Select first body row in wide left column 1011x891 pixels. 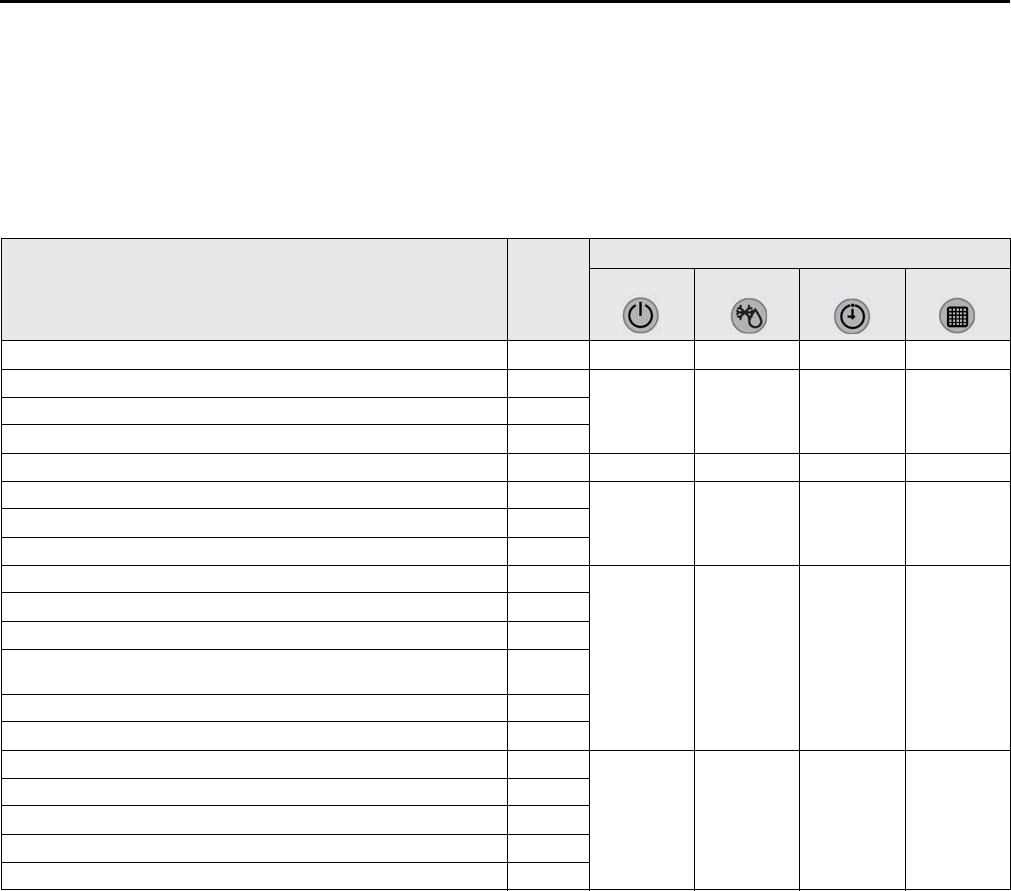click(x=254, y=355)
